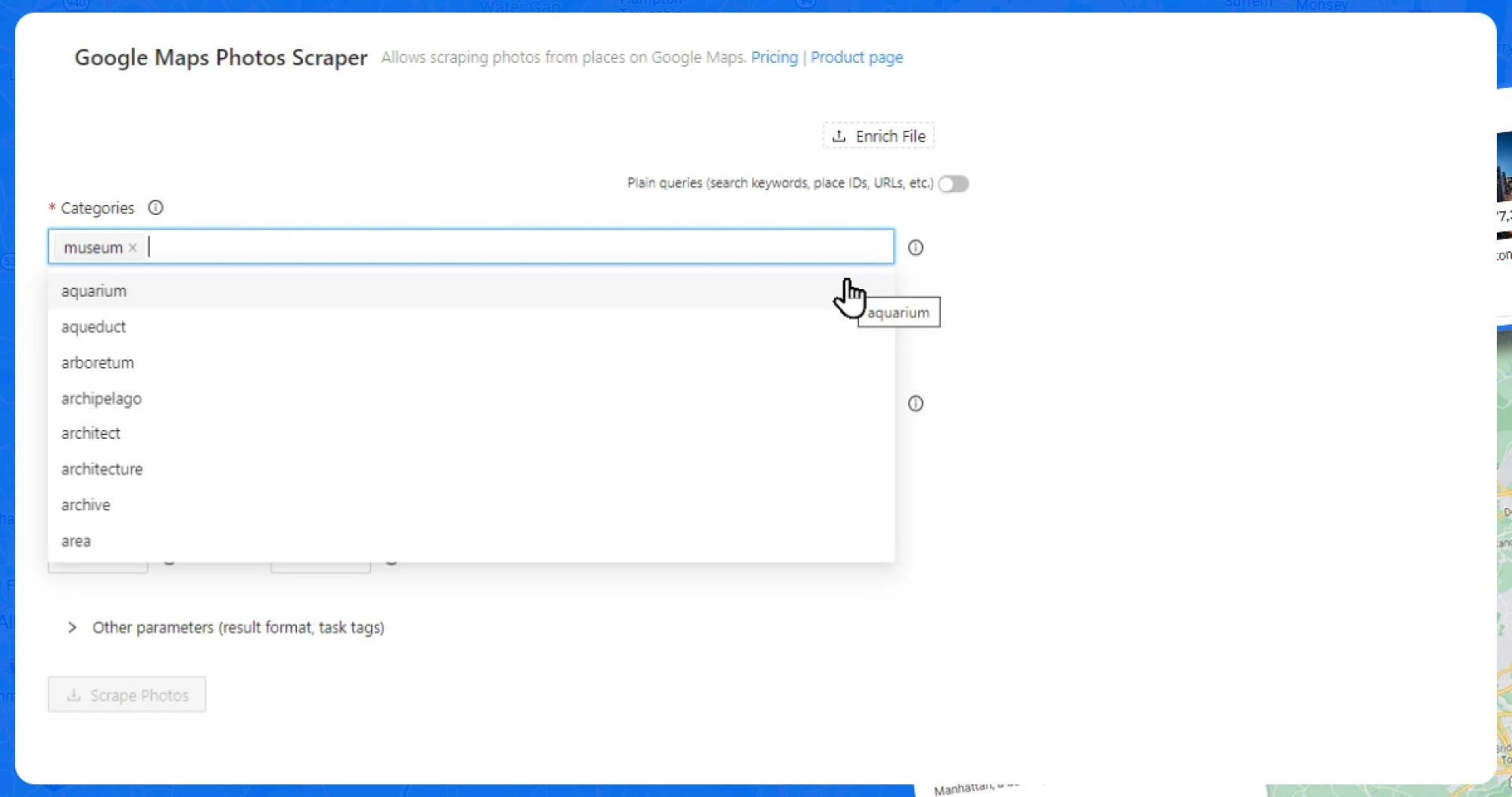Select architecture from the suggestions

(x=102, y=469)
